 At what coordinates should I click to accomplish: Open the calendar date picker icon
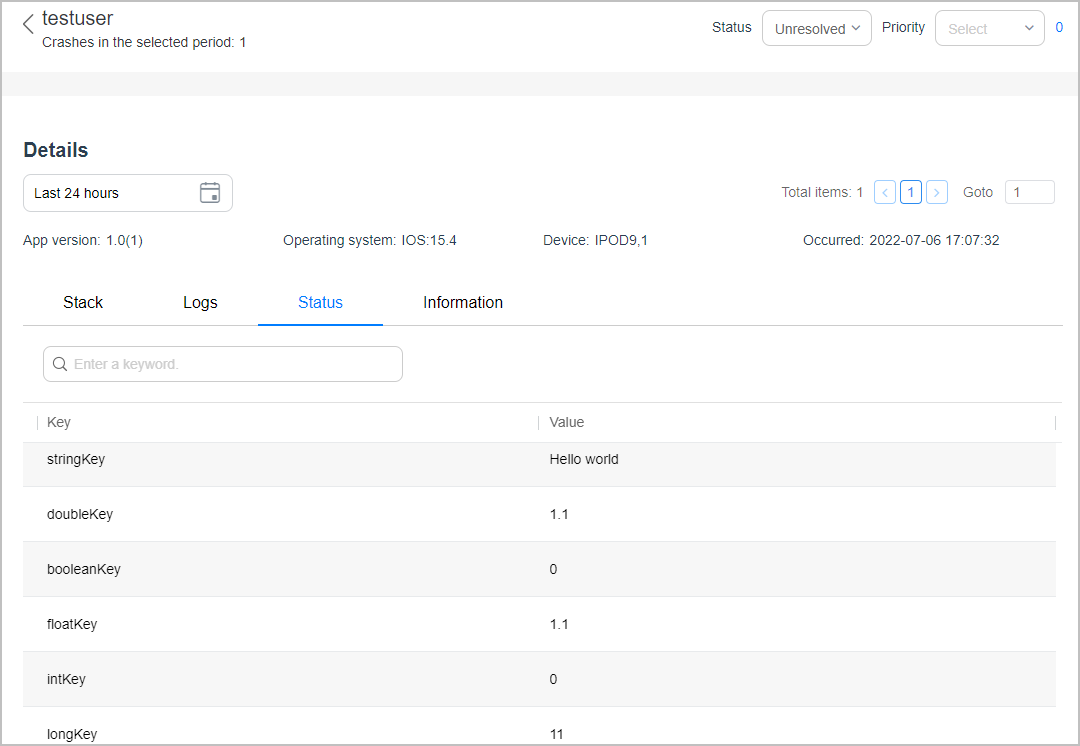coord(210,193)
